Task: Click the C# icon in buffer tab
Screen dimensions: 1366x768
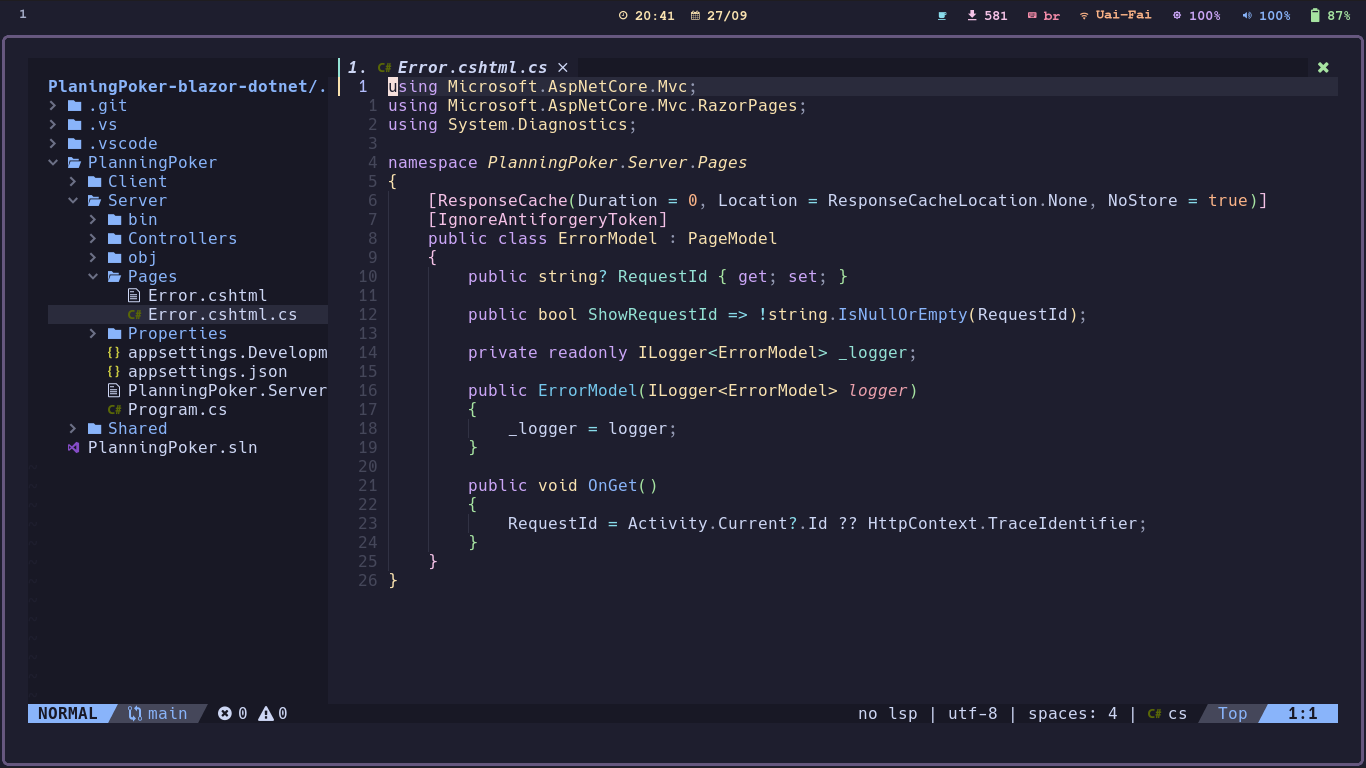Action: (x=384, y=68)
